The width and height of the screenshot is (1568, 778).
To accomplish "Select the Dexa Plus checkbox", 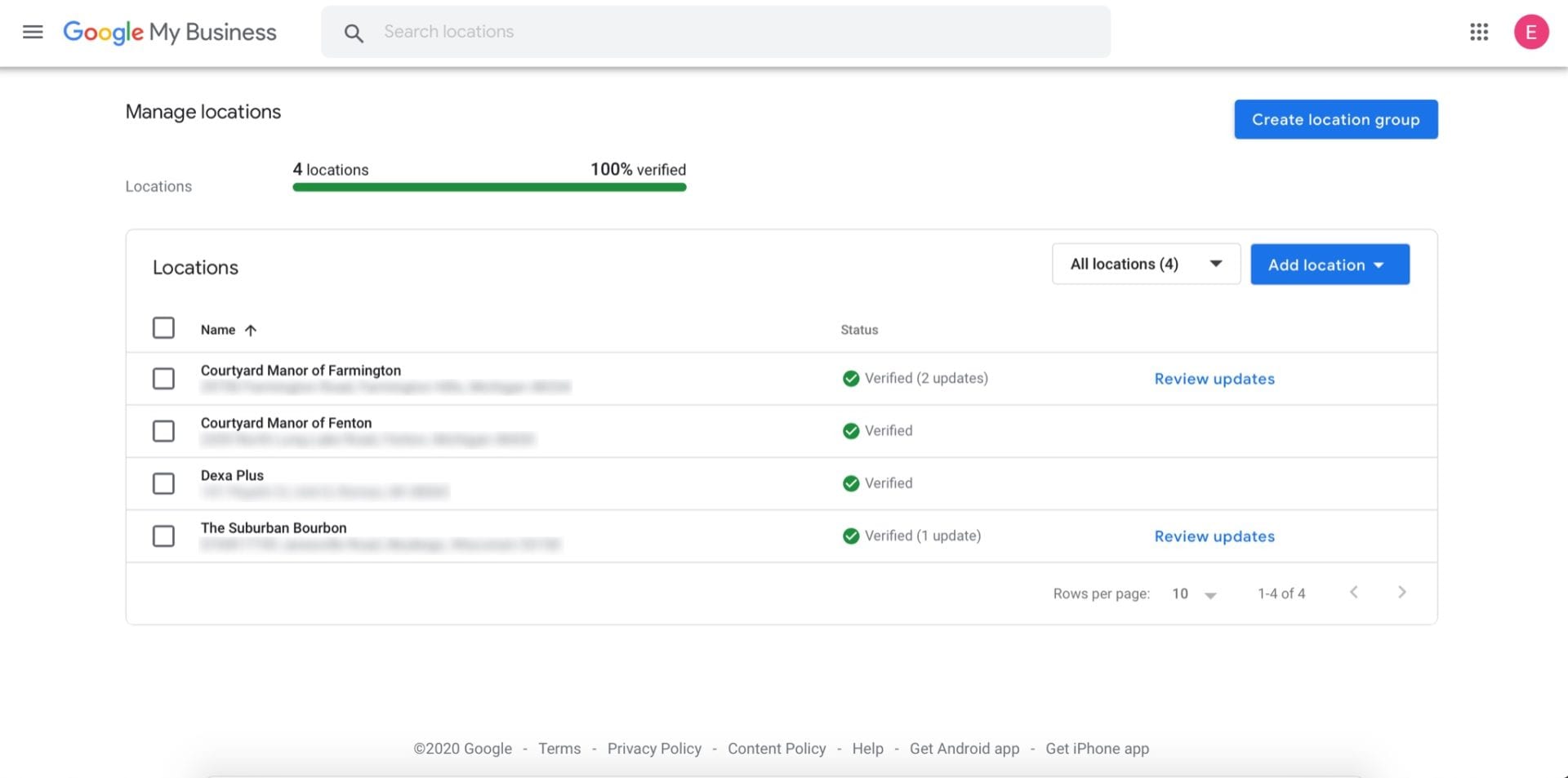I will [163, 483].
